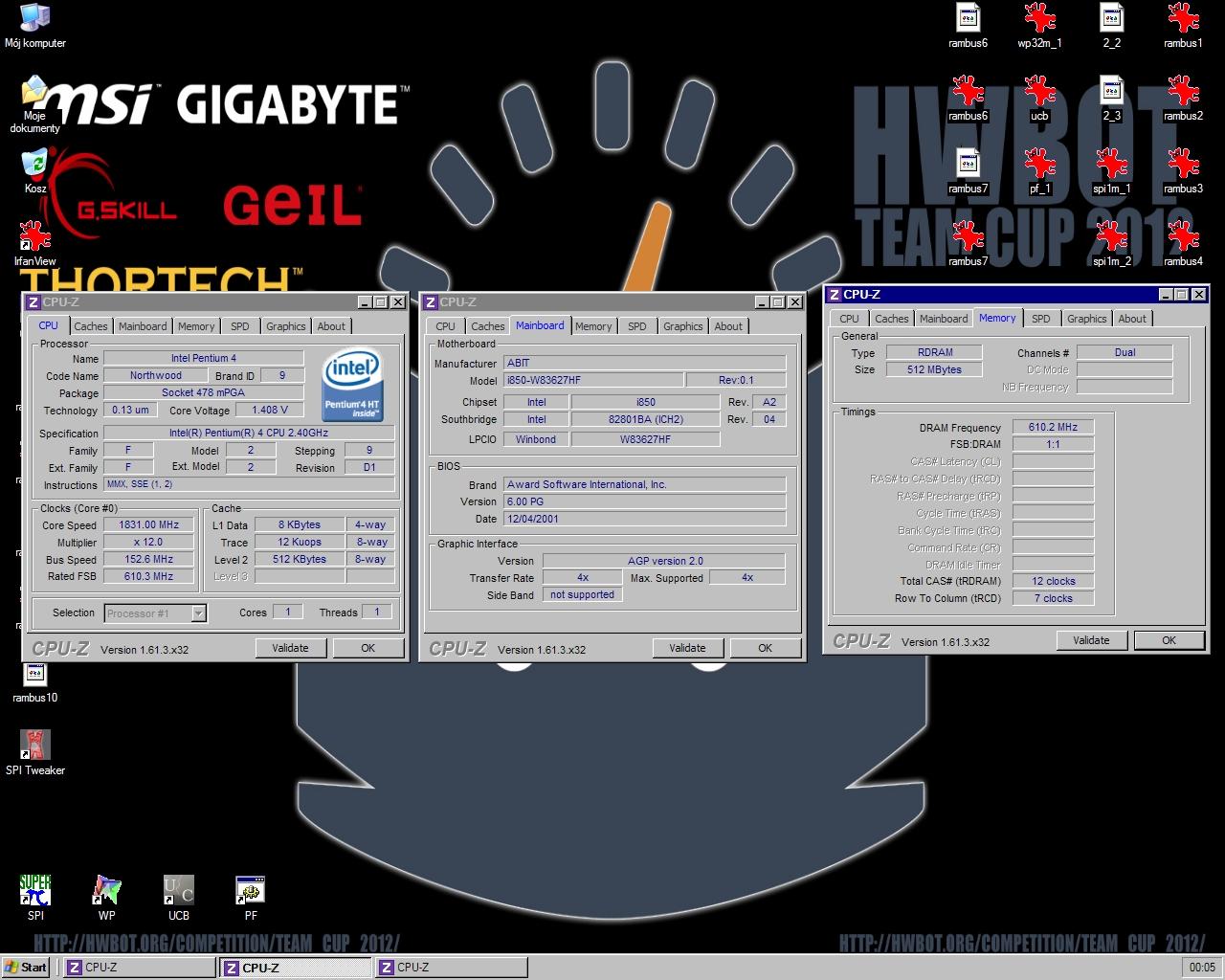Click the BIOS Date 12/04/2001 field

[644, 520]
